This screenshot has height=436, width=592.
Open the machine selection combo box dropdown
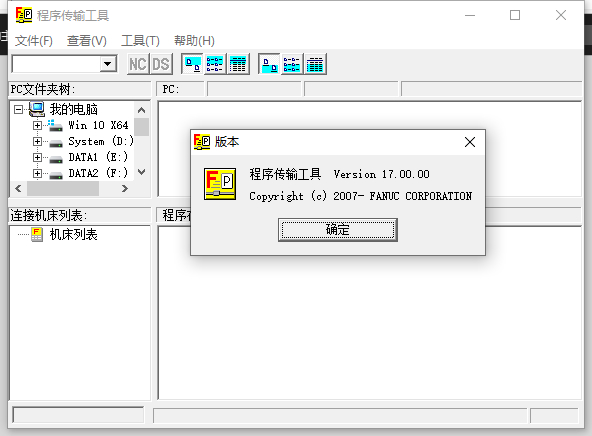pos(108,64)
